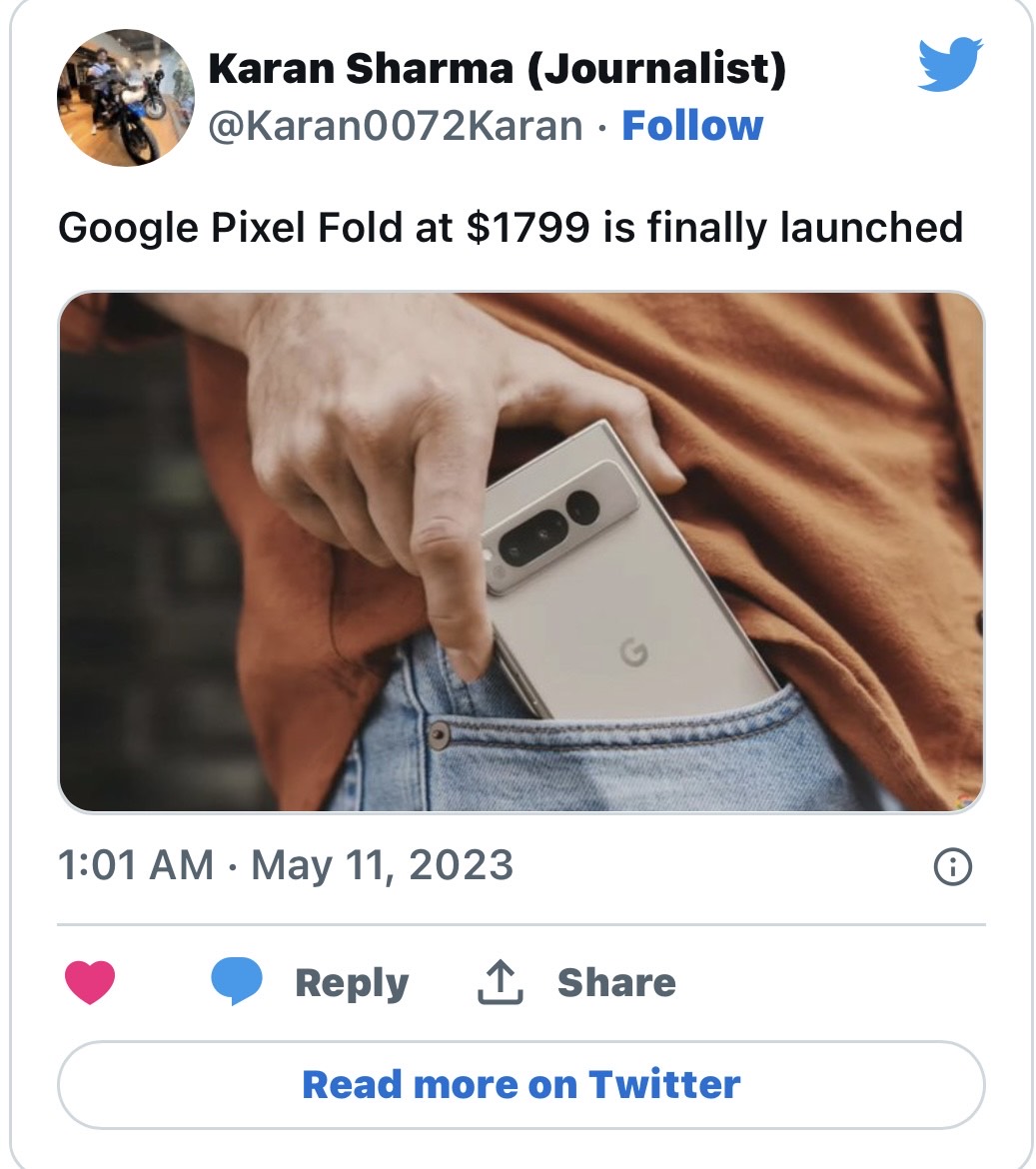Follow the Karan0072Karan account
This screenshot has height=1169, width=1036.
pos(691,126)
